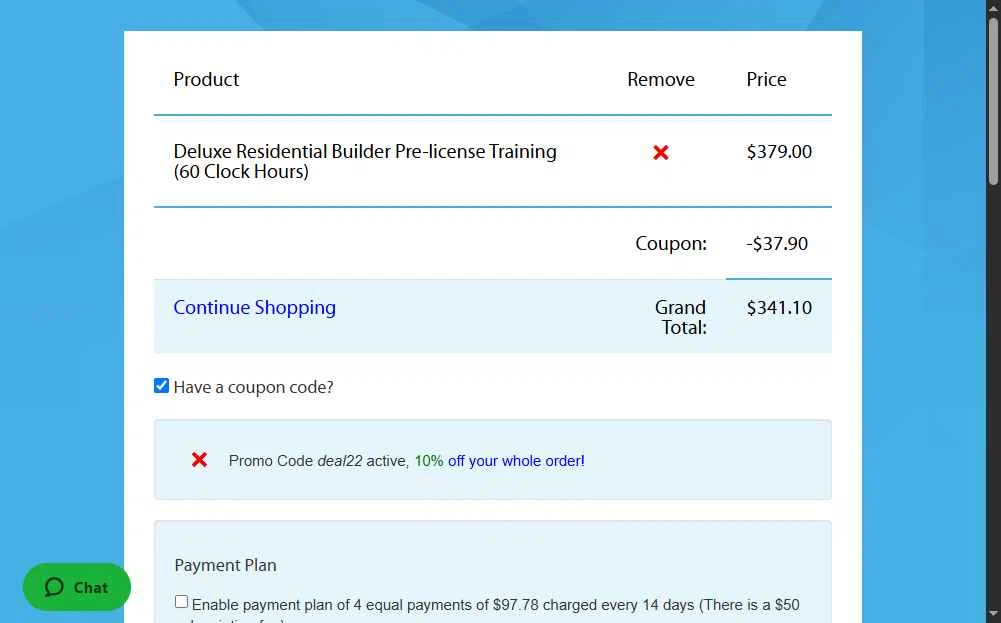Click the 'Payment Plan' heading
This screenshot has width=1001, height=623.
coord(225,566)
